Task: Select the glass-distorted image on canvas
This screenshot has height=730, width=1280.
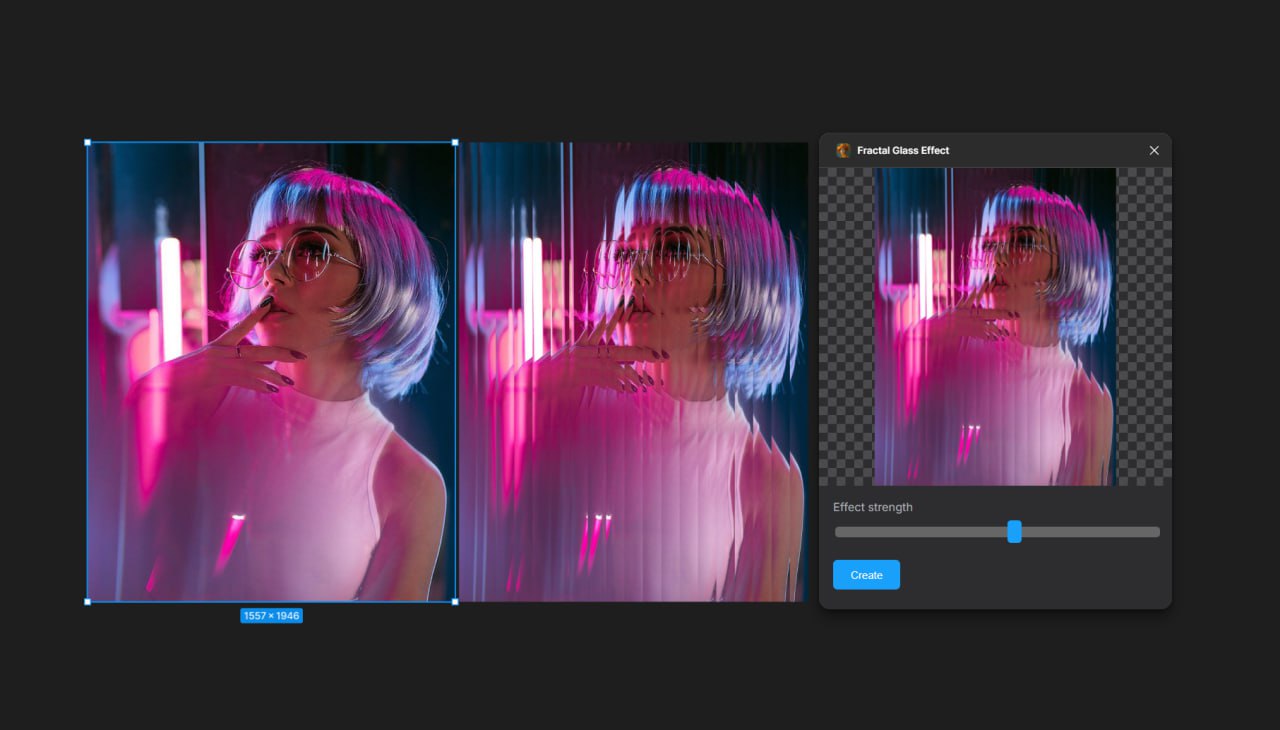Action: pos(633,372)
